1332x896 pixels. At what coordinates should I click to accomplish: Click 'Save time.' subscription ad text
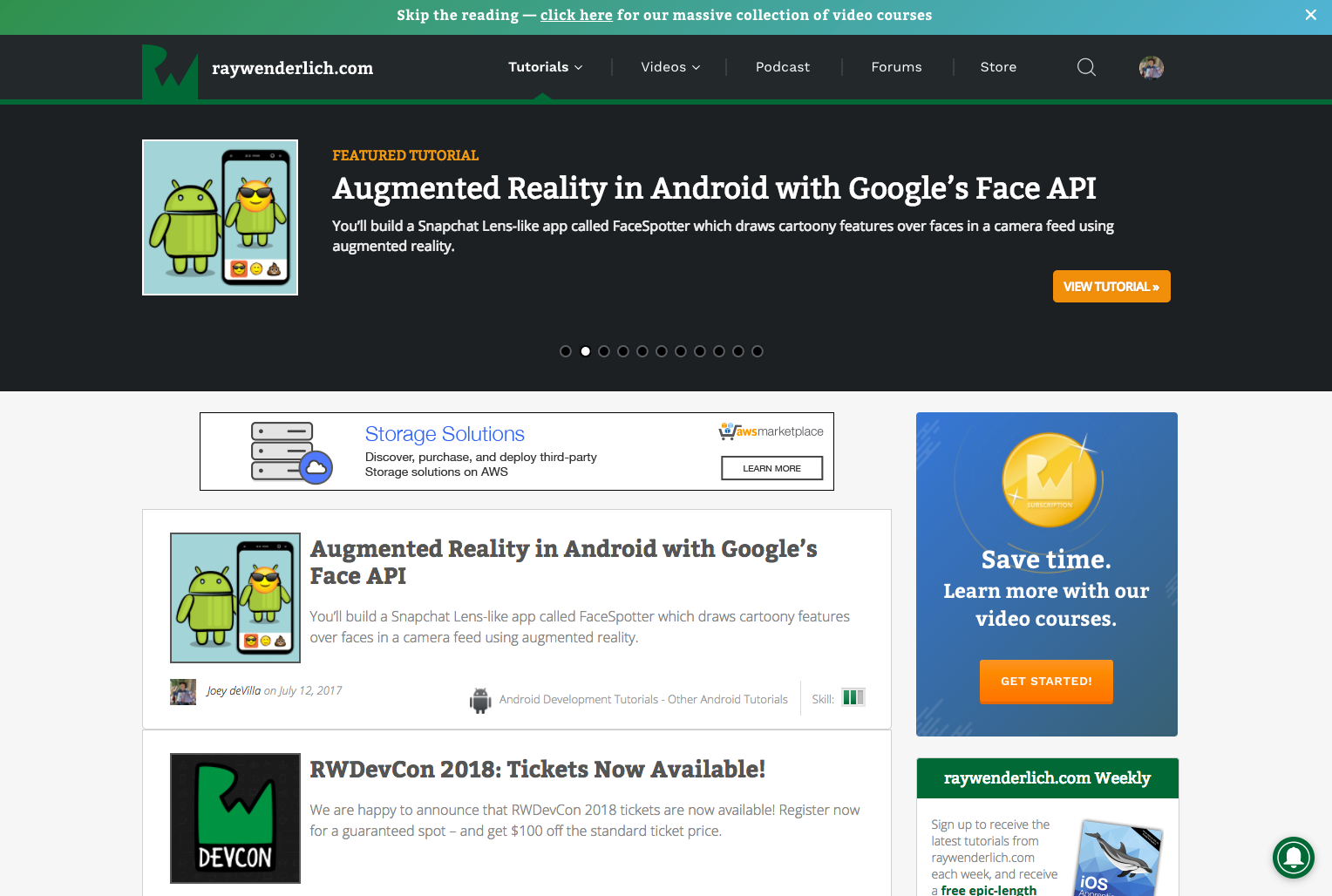tap(1046, 560)
